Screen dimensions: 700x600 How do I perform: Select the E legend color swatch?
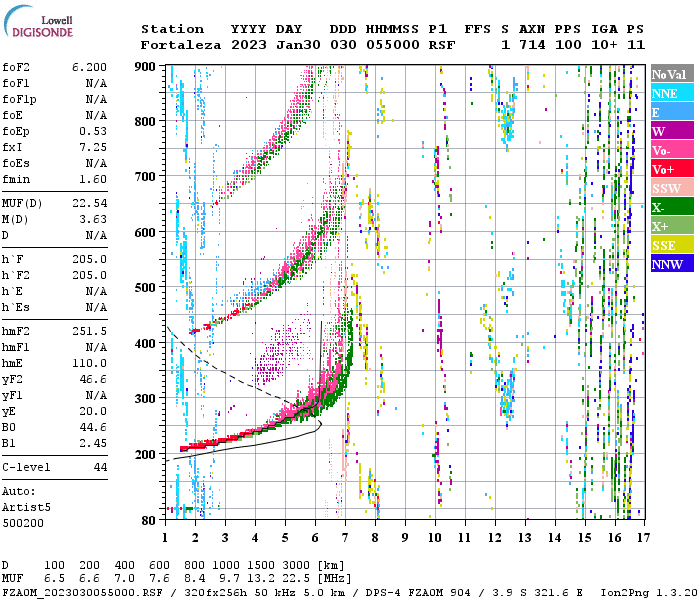(x=672, y=112)
